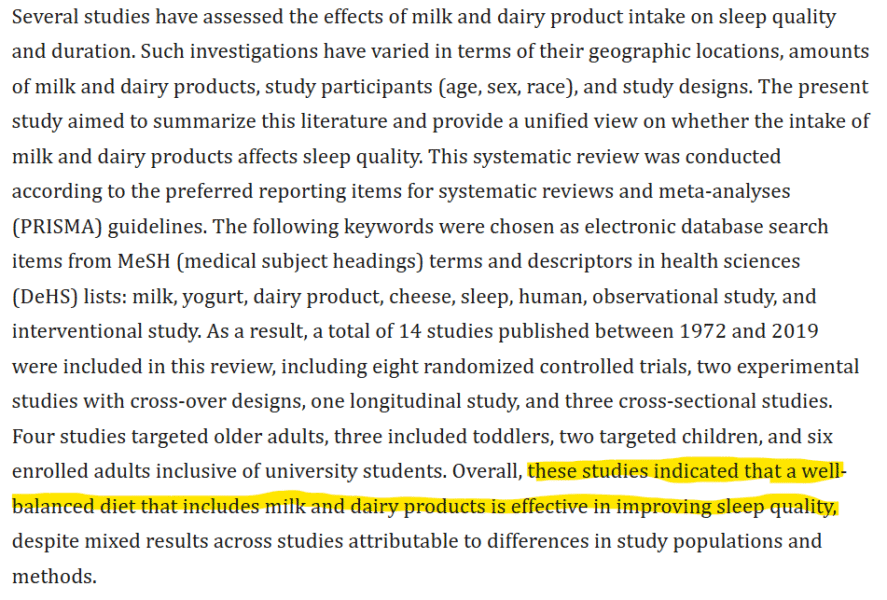887x600 pixels.
Task: Click the word "Overall" before the highlight
Action: (x=486, y=472)
